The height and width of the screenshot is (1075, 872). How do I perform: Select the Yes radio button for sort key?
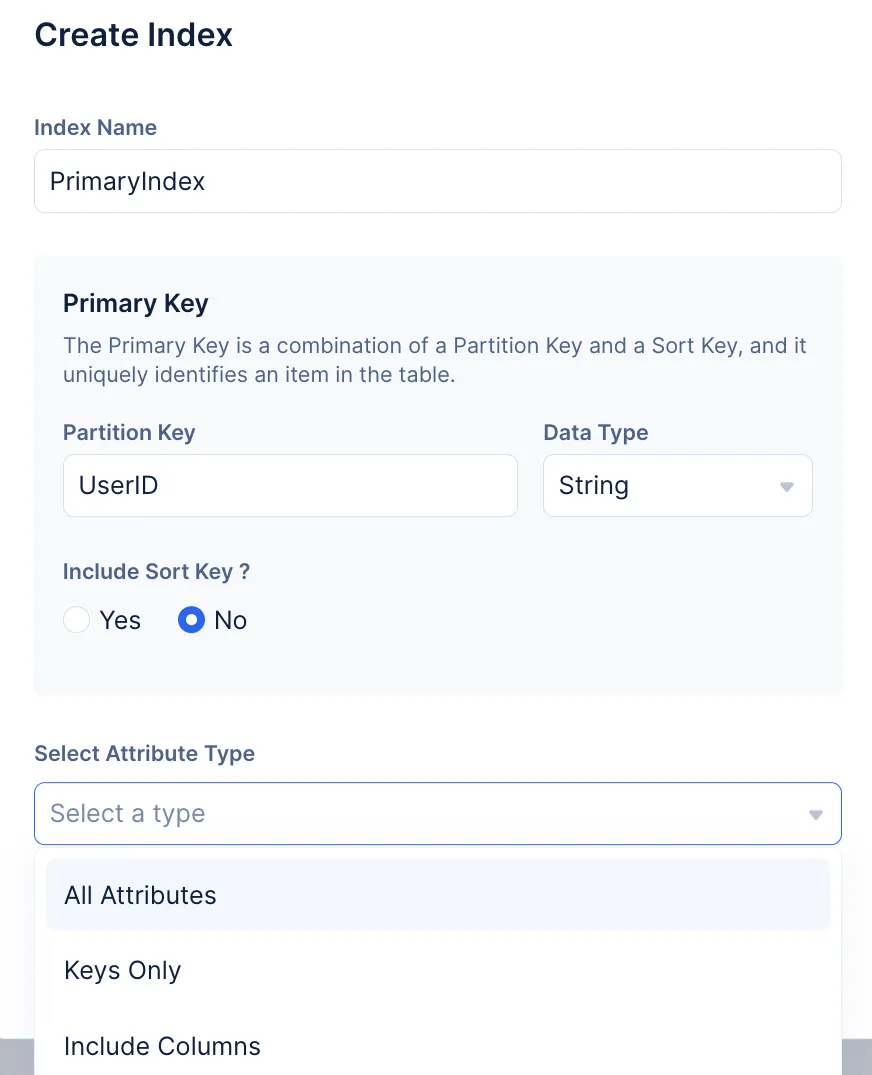[x=77, y=620]
